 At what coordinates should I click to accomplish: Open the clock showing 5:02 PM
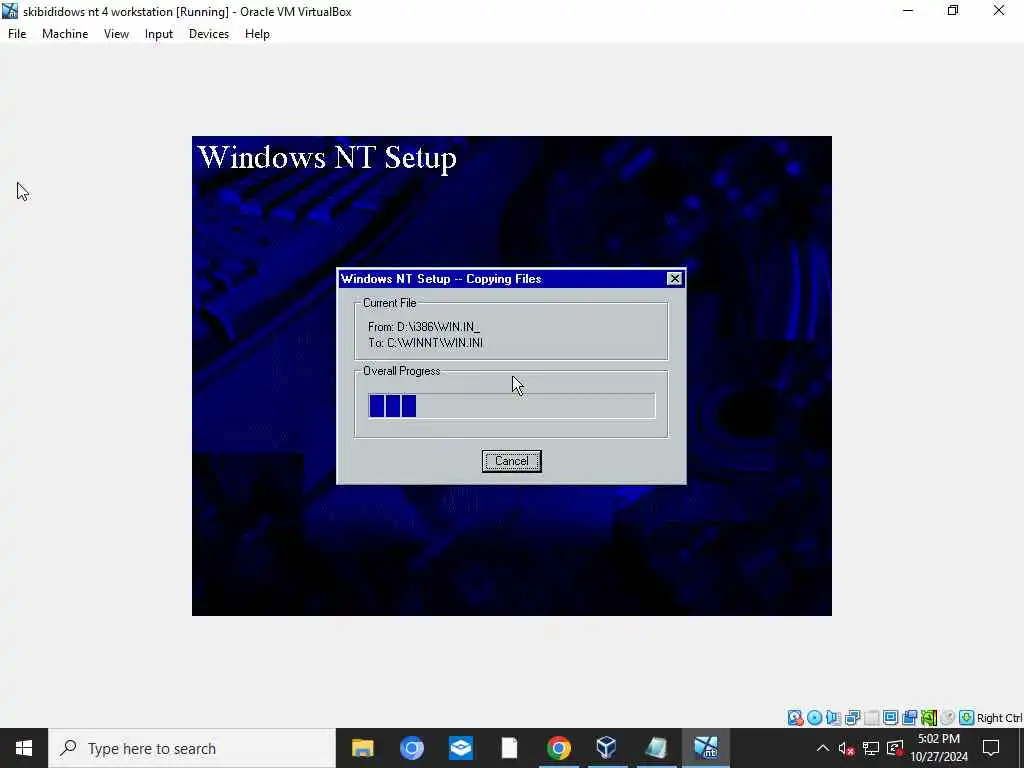coord(938,748)
